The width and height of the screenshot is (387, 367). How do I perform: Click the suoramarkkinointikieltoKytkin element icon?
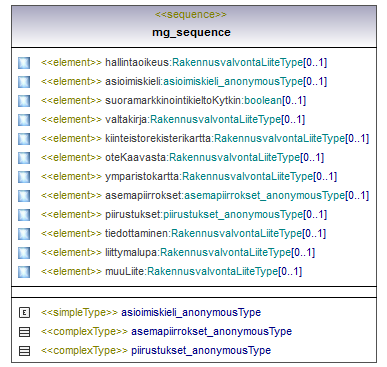pyautogui.click(x=24, y=101)
